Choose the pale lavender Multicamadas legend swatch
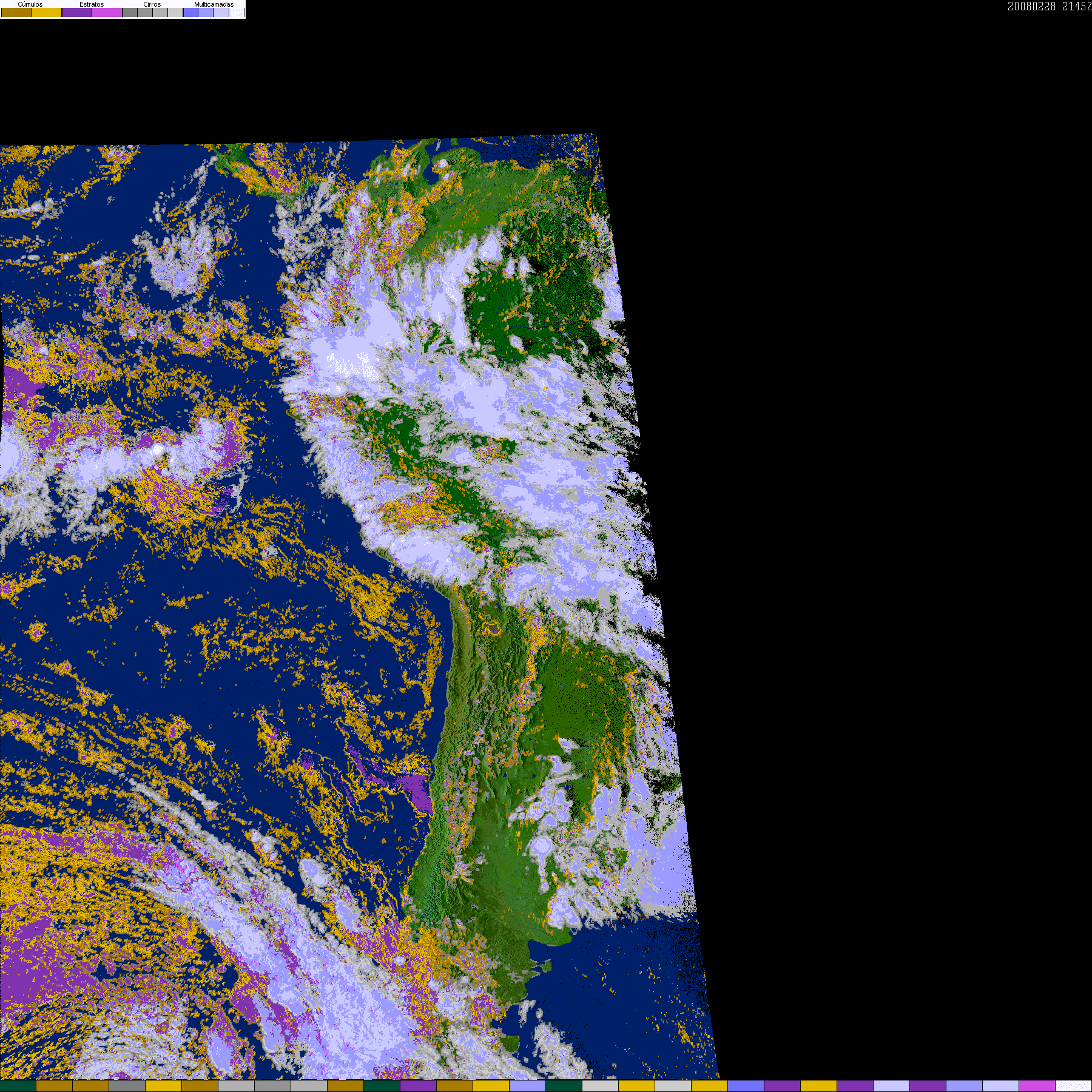This screenshot has height=1092, width=1092. click(221, 12)
